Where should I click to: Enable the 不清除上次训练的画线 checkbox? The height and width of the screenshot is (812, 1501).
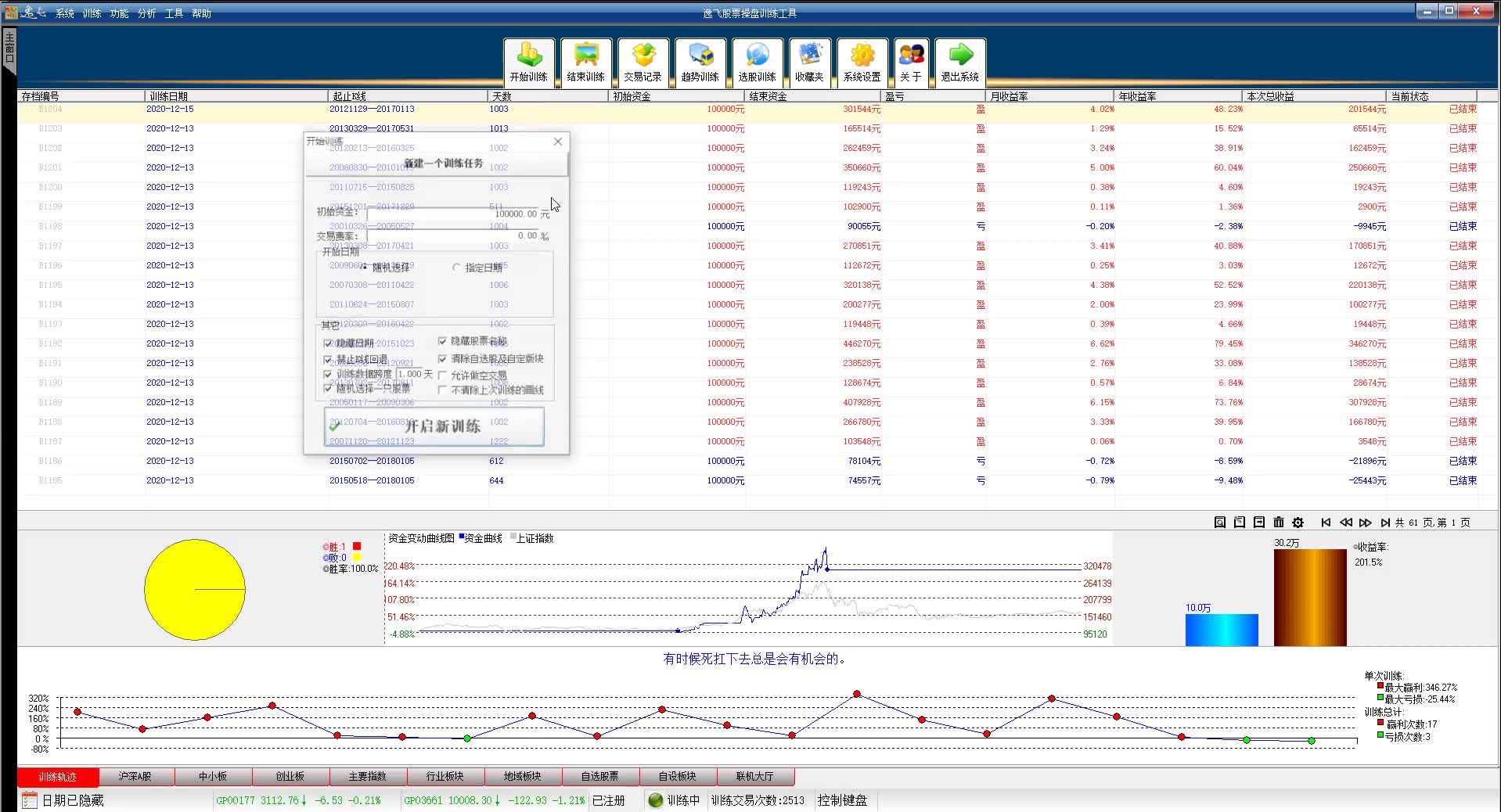point(442,390)
